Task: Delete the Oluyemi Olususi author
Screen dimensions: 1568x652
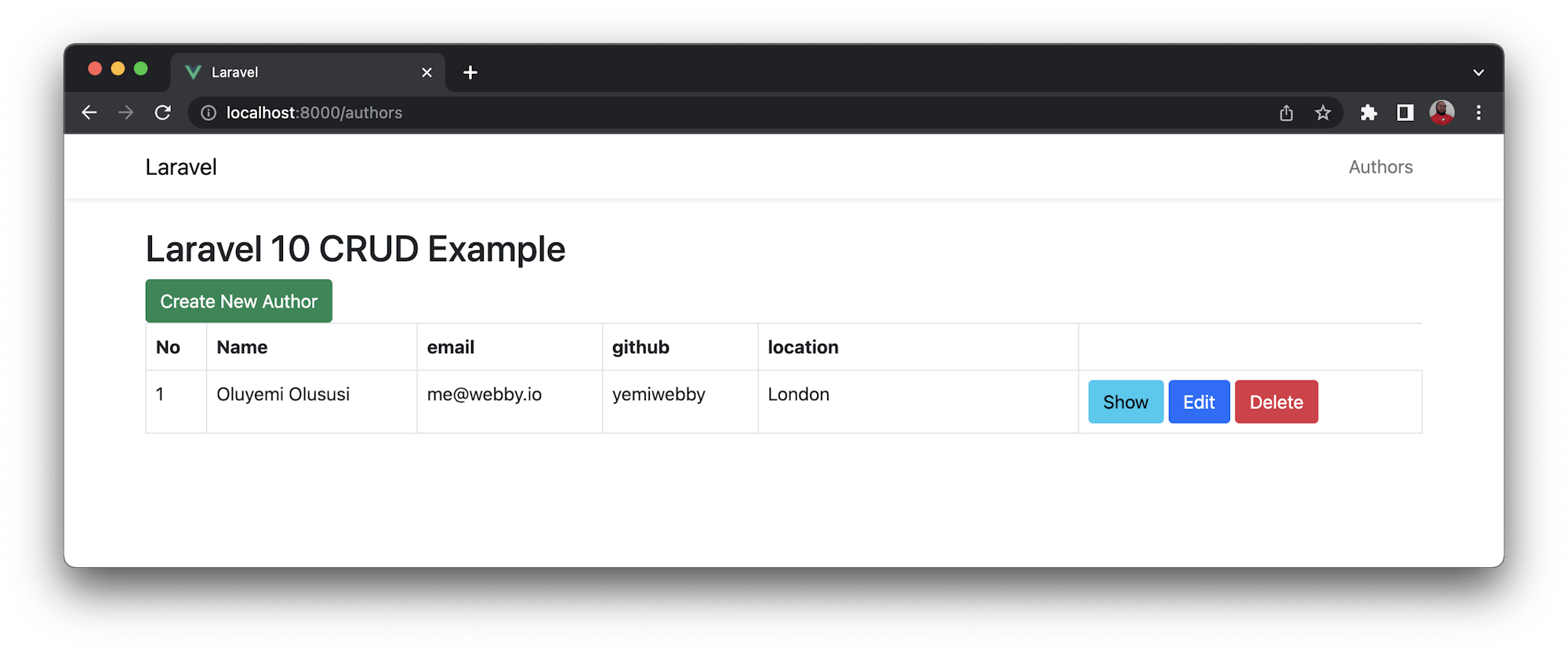Action: 1276,402
